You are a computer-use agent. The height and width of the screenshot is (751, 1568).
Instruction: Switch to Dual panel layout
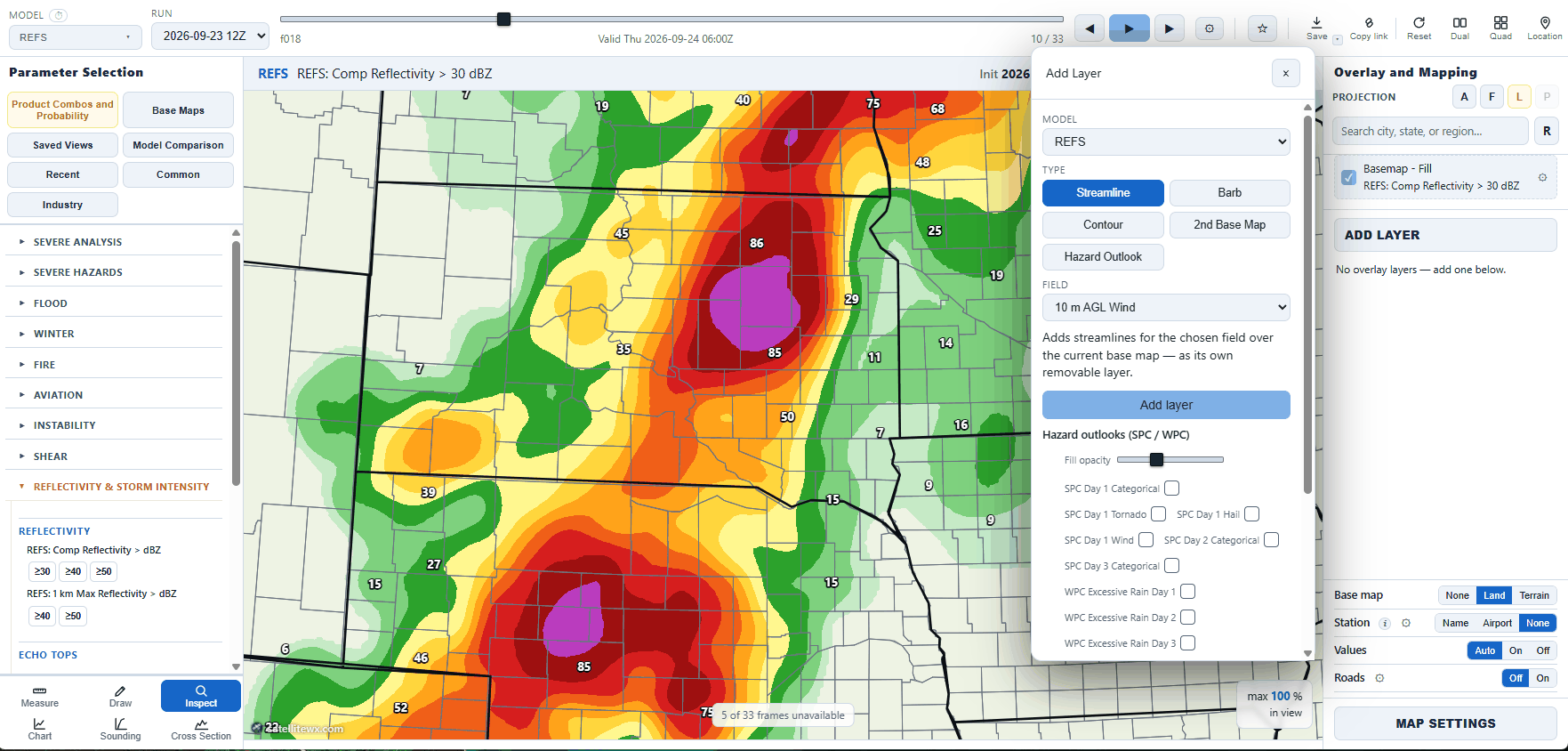click(1459, 28)
